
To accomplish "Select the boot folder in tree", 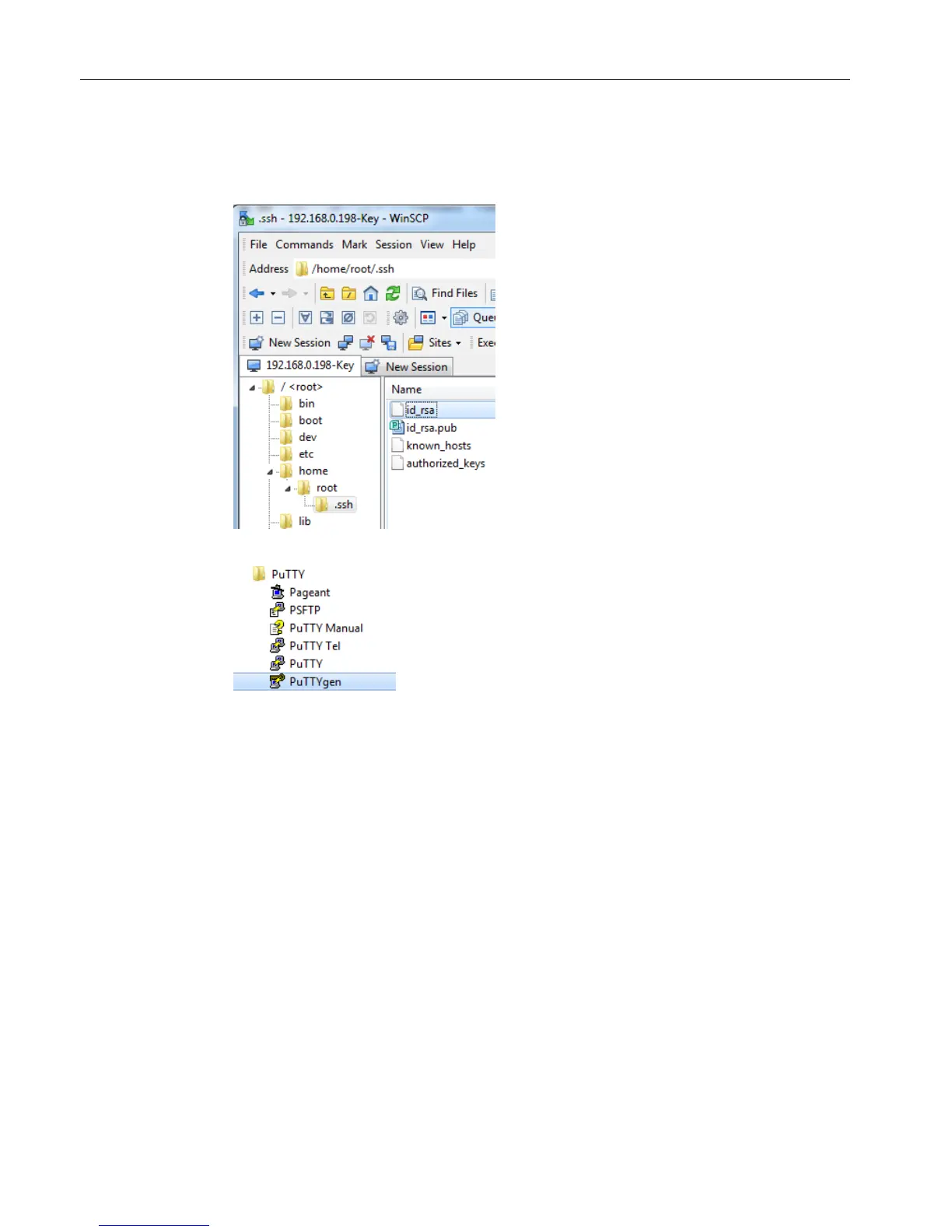I will [x=301, y=420].
